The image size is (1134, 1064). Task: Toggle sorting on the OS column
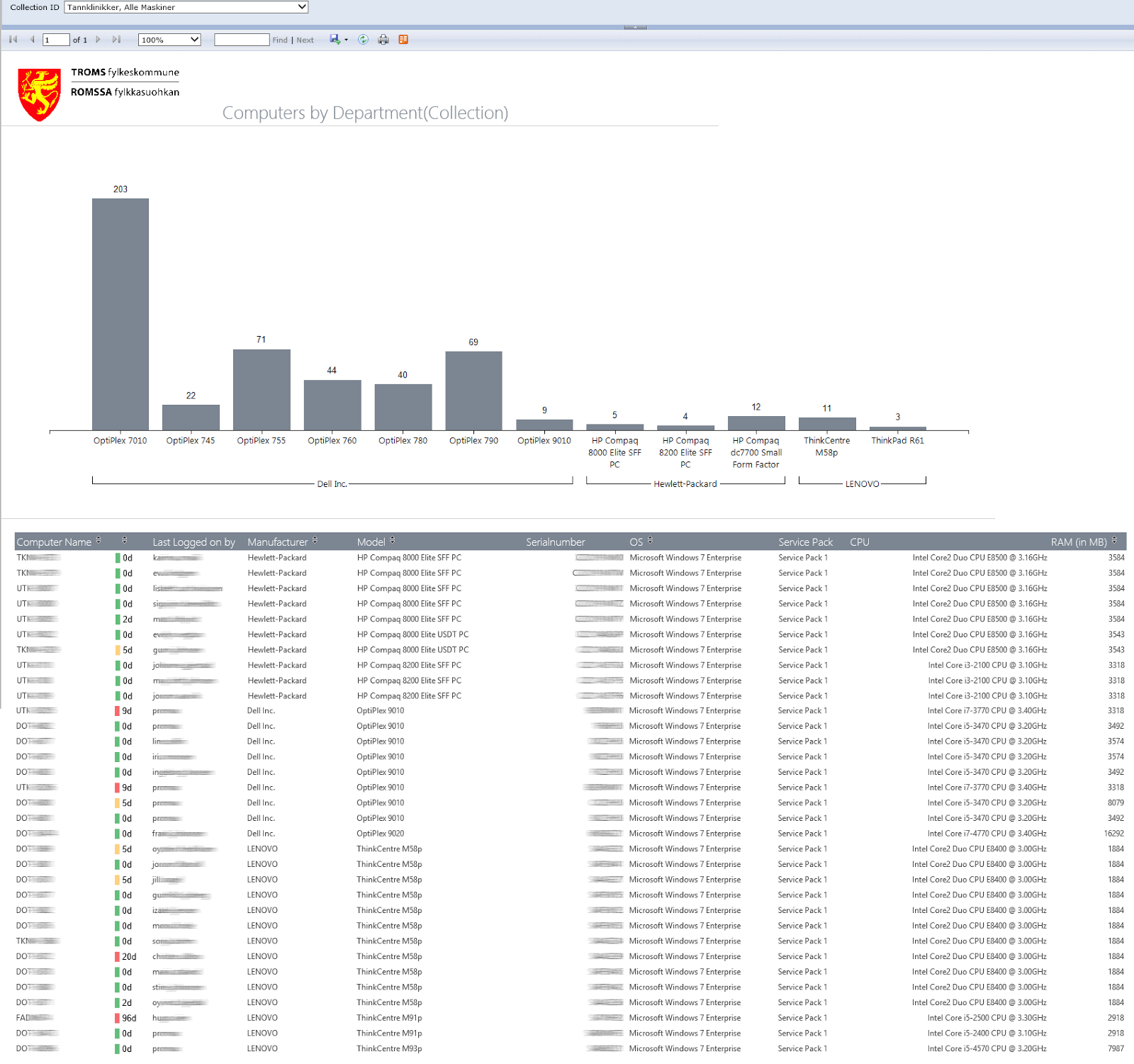tap(651, 539)
